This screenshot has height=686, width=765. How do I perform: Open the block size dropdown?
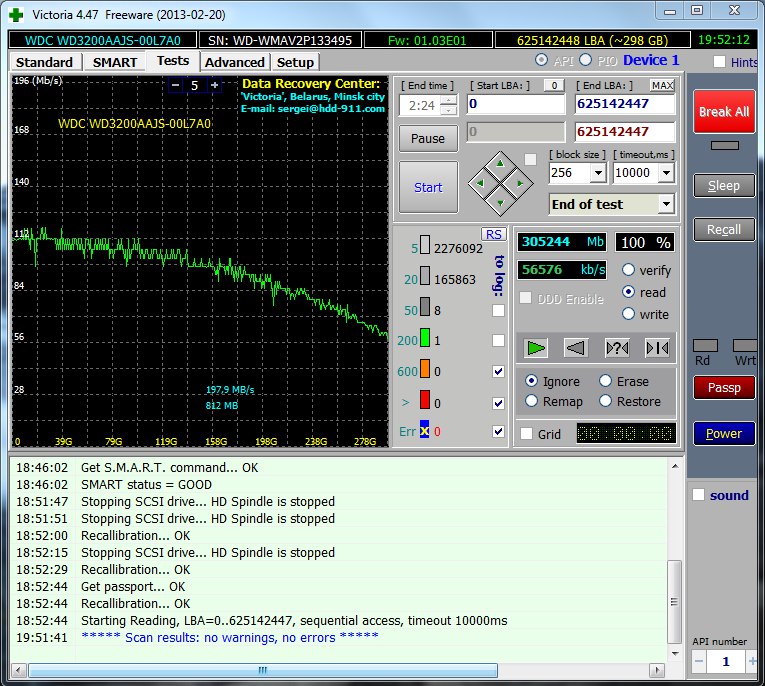click(598, 173)
